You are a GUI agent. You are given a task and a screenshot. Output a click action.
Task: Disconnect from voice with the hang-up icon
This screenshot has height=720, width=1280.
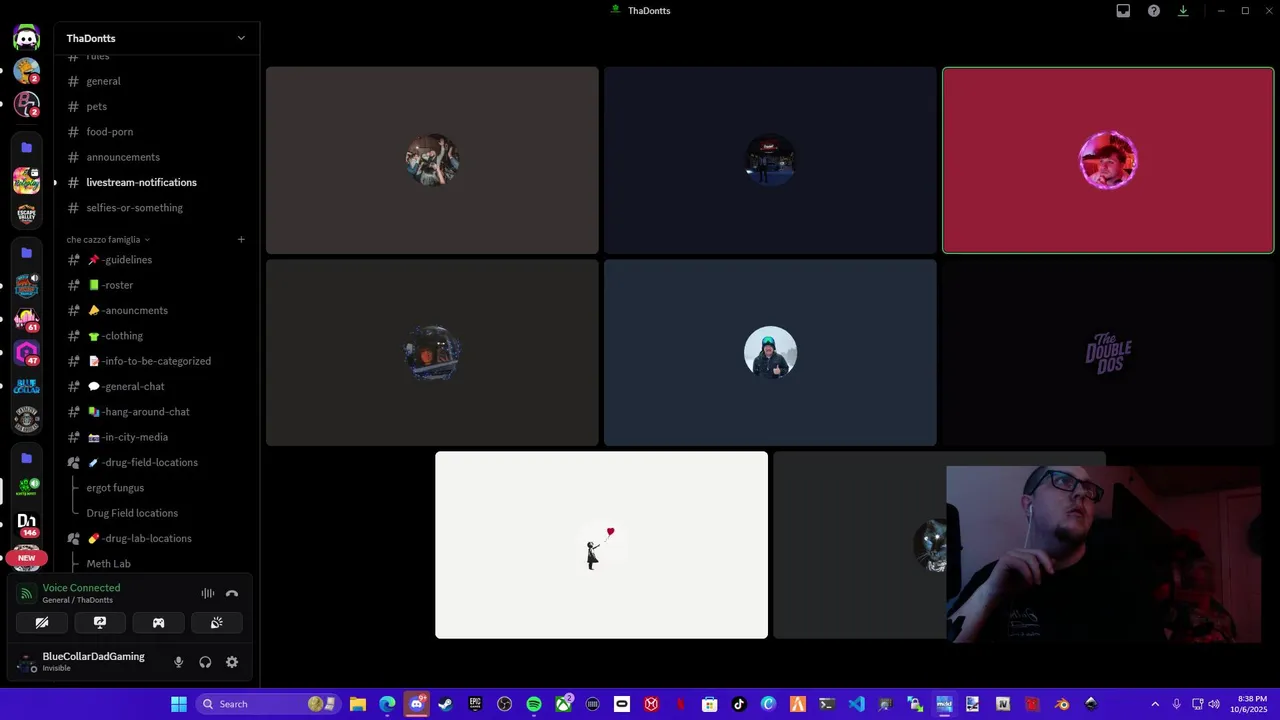[x=232, y=593]
